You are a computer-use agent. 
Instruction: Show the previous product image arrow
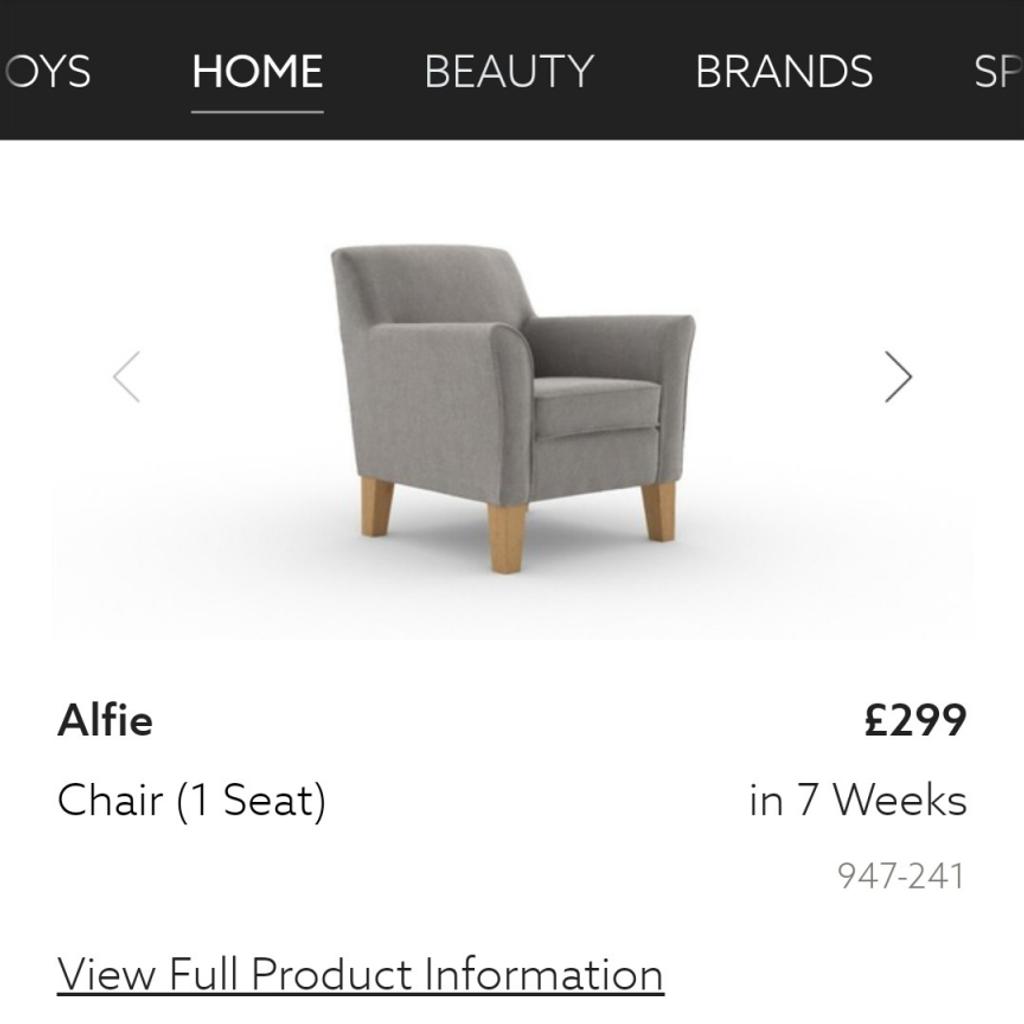pos(127,377)
